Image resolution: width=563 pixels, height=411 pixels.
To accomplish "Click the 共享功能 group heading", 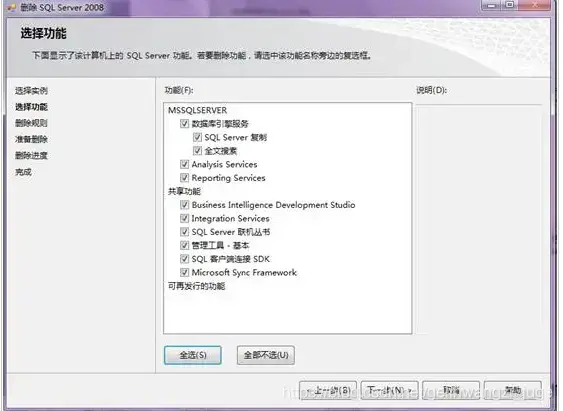I will pos(184,191).
